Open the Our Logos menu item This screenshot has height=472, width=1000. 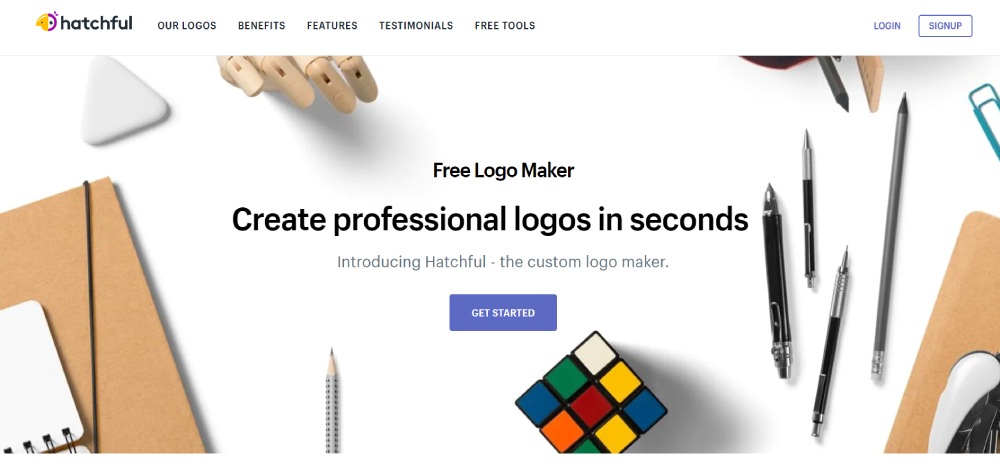click(x=187, y=26)
